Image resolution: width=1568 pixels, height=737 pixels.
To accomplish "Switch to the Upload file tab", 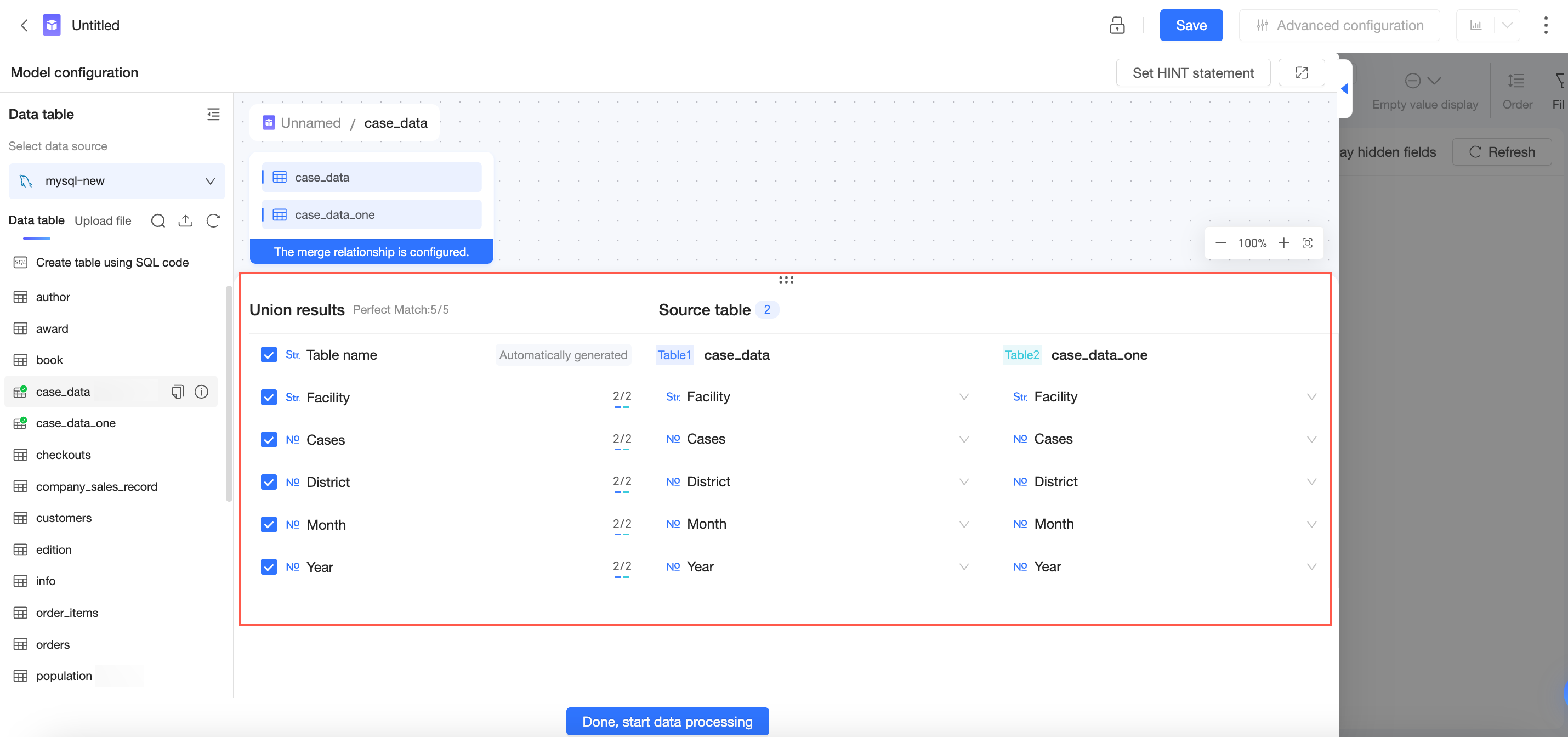I will pyautogui.click(x=103, y=221).
